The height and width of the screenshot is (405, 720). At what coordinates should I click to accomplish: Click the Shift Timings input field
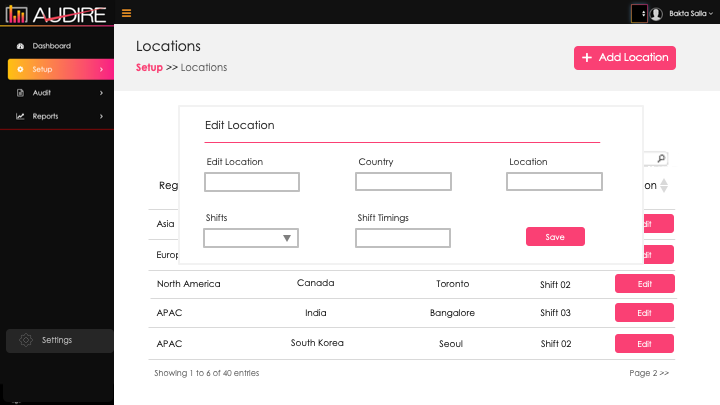pos(403,238)
